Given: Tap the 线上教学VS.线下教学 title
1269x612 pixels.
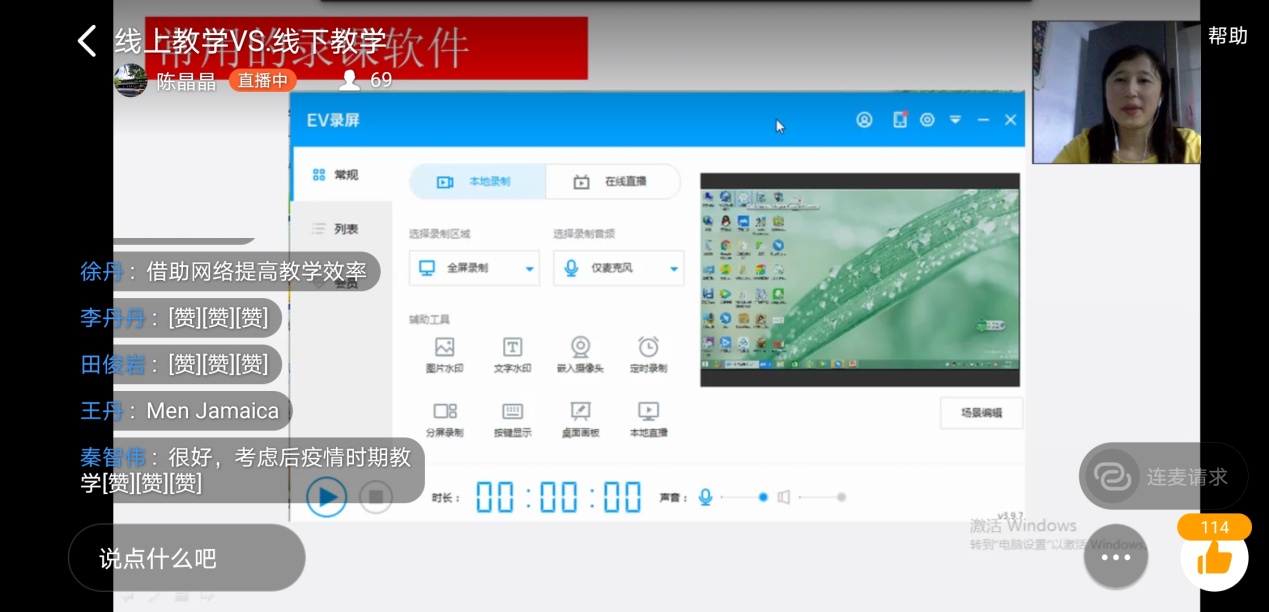Looking at the screenshot, I should point(250,41).
